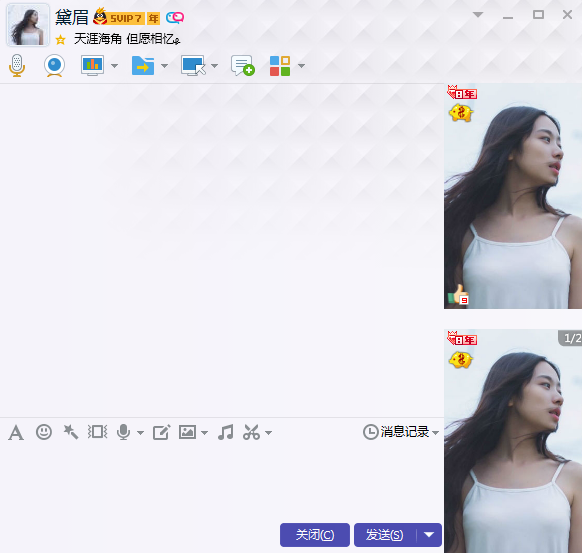Start a video call with webcam icon

point(55,66)
